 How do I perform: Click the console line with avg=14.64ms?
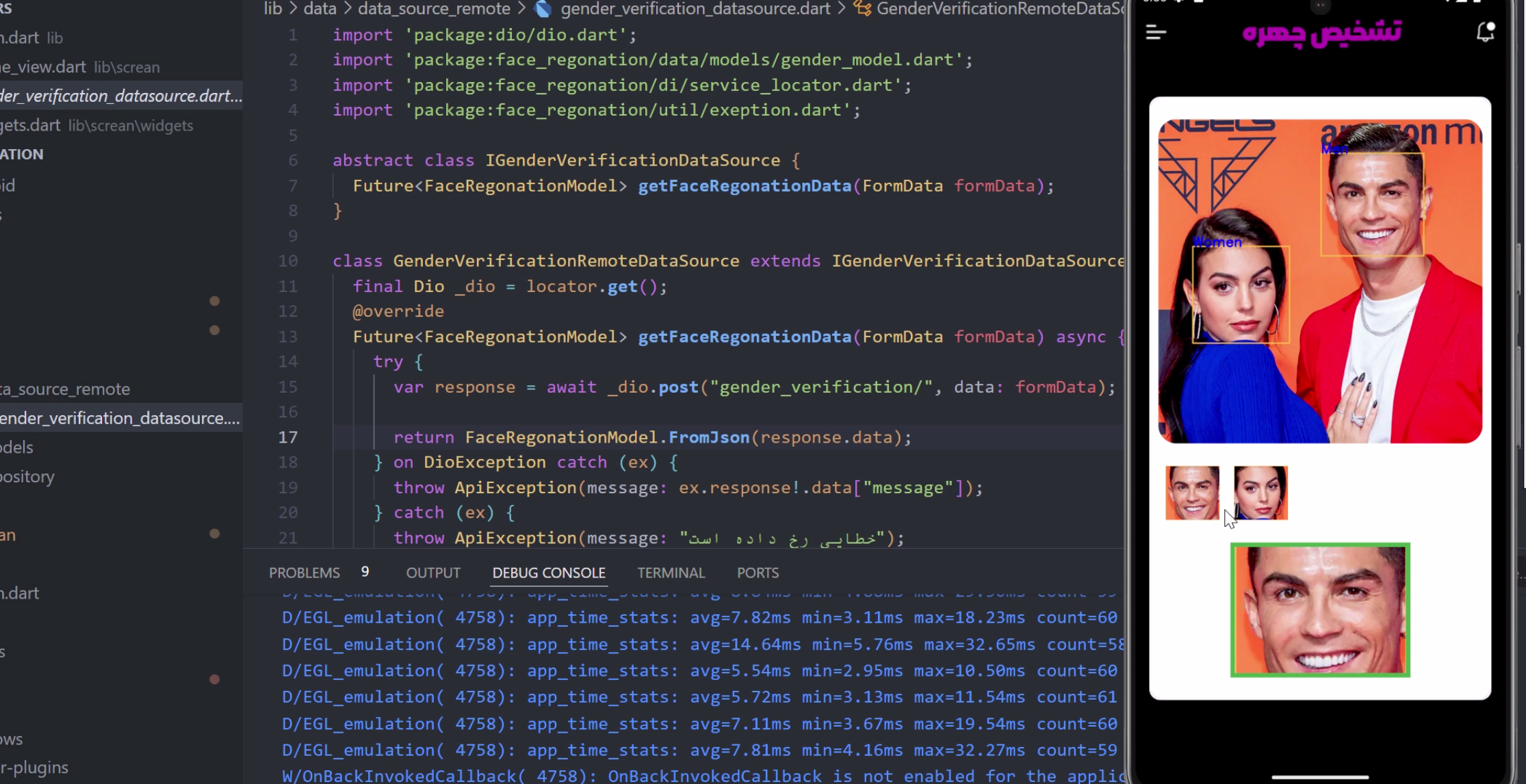(703, 644)
